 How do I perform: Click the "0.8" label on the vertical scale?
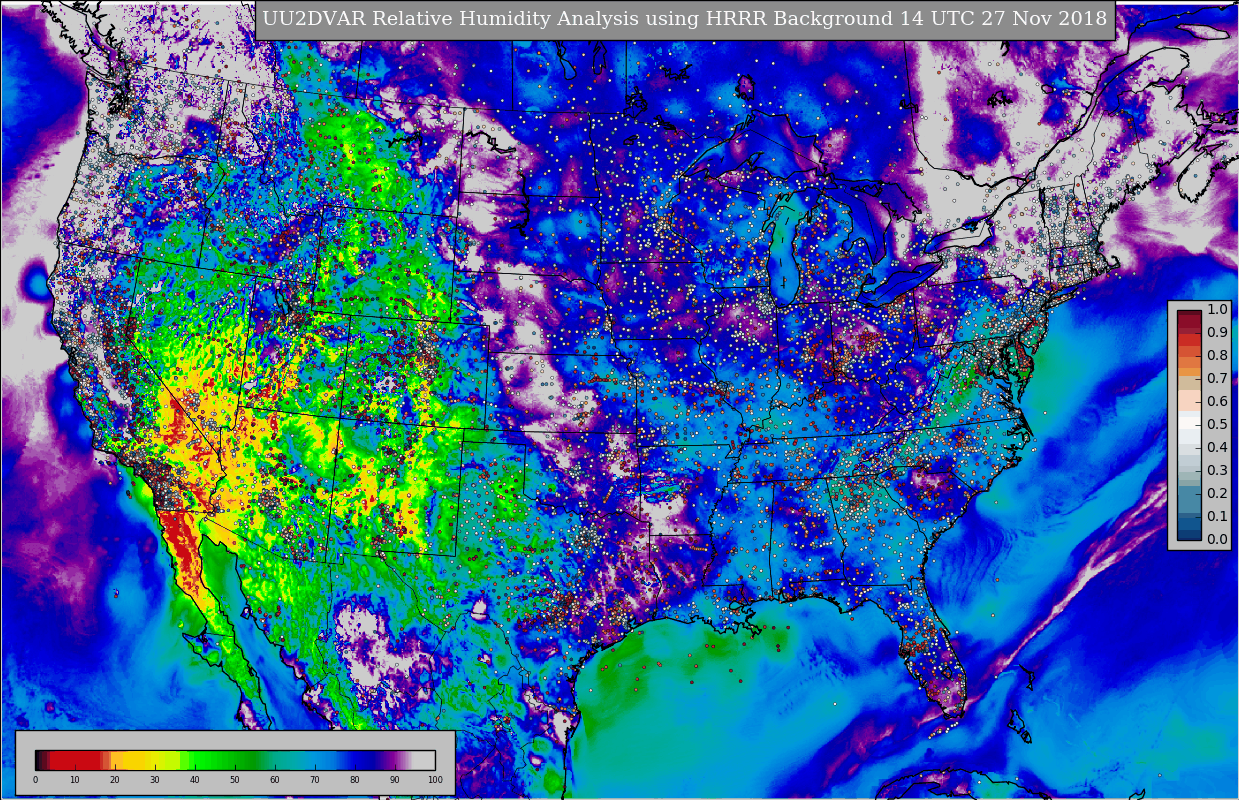click(1217, 356)
